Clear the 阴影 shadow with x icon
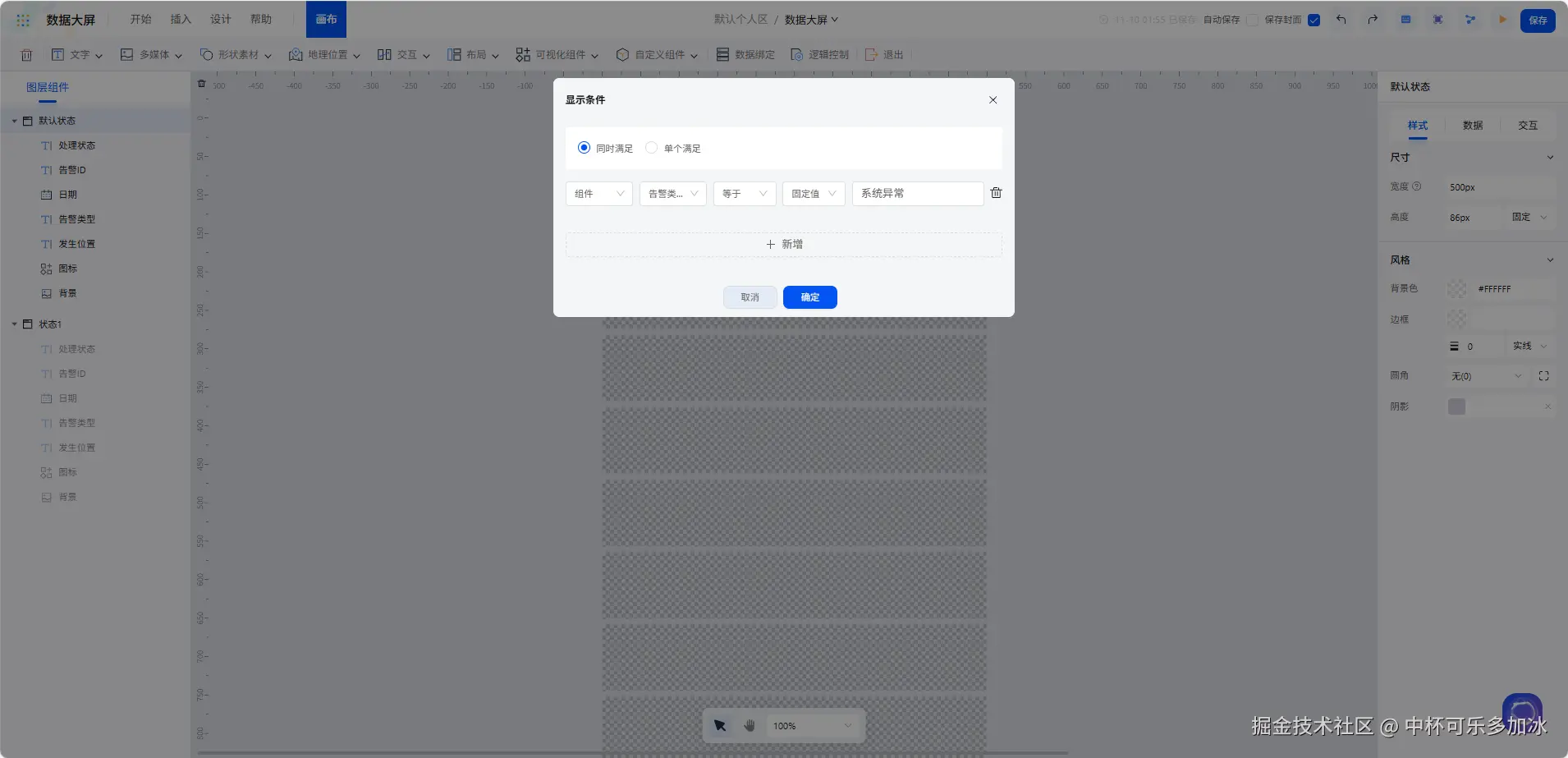 (x=1547, y=407)
